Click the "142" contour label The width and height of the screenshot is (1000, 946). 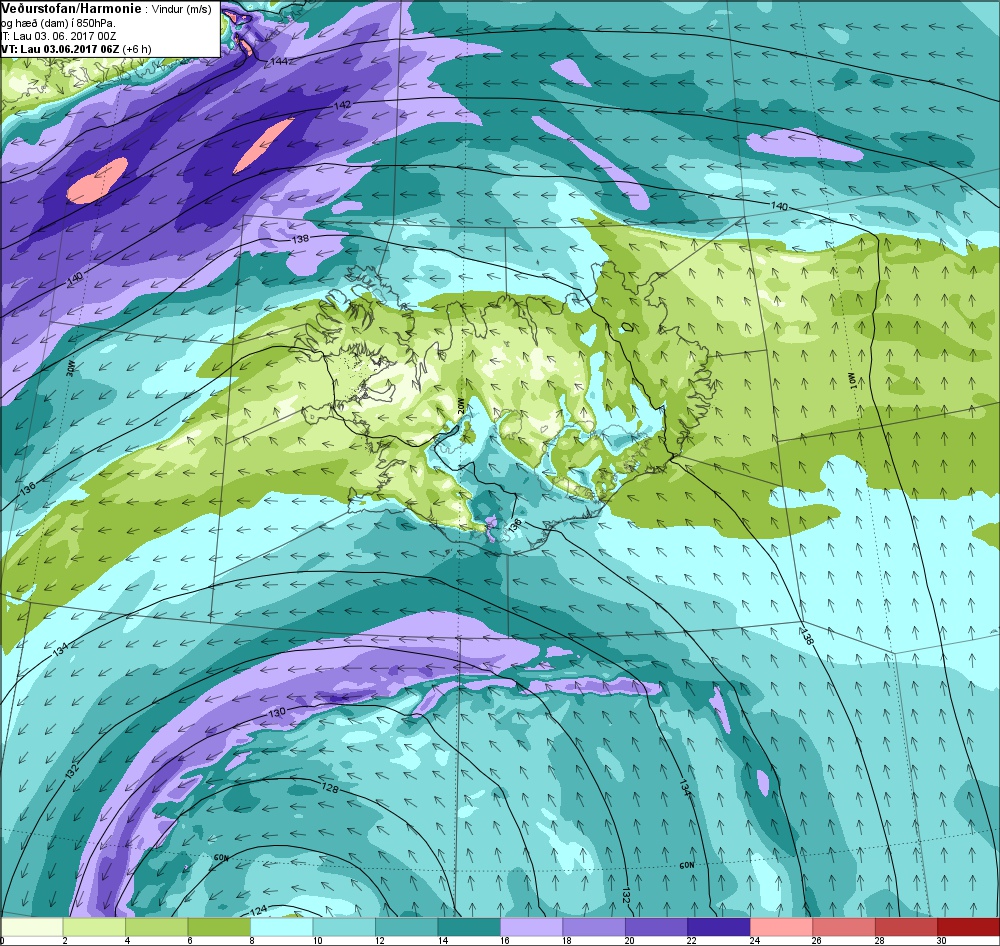342,105
